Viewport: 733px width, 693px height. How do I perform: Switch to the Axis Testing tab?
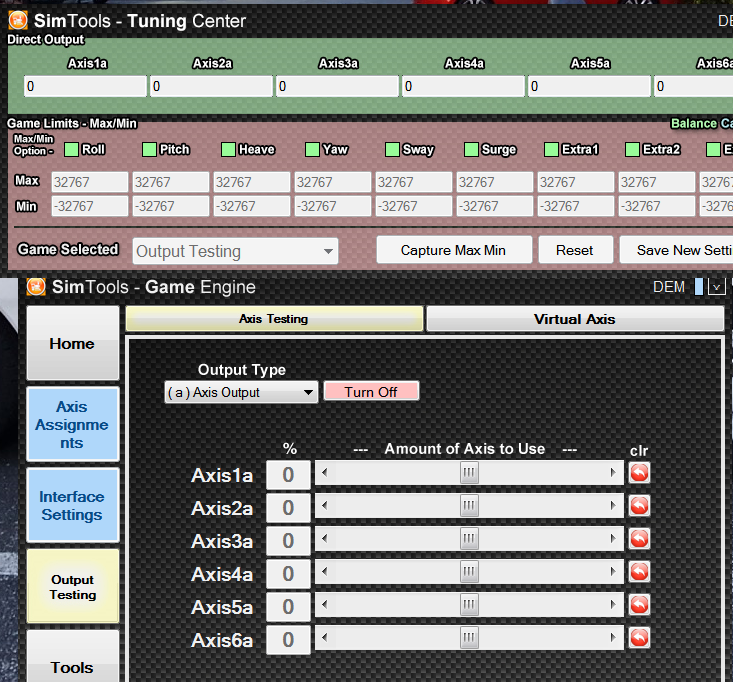point(274,319)
